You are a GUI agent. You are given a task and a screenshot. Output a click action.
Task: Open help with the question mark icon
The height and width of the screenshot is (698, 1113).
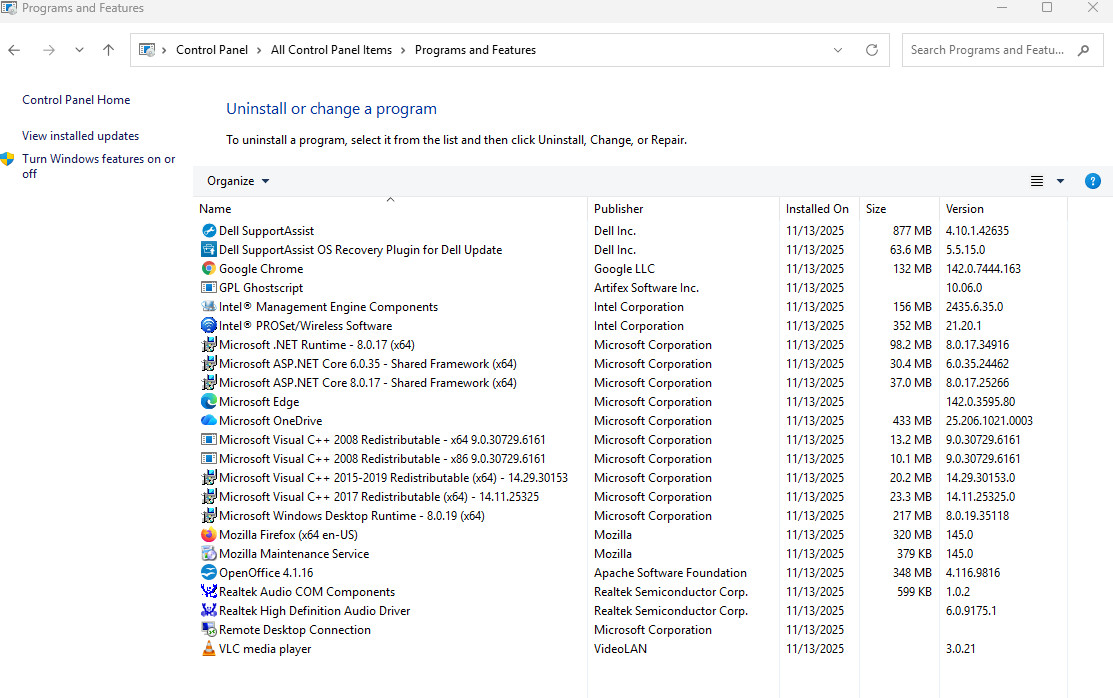click(x=1092, y=181)
